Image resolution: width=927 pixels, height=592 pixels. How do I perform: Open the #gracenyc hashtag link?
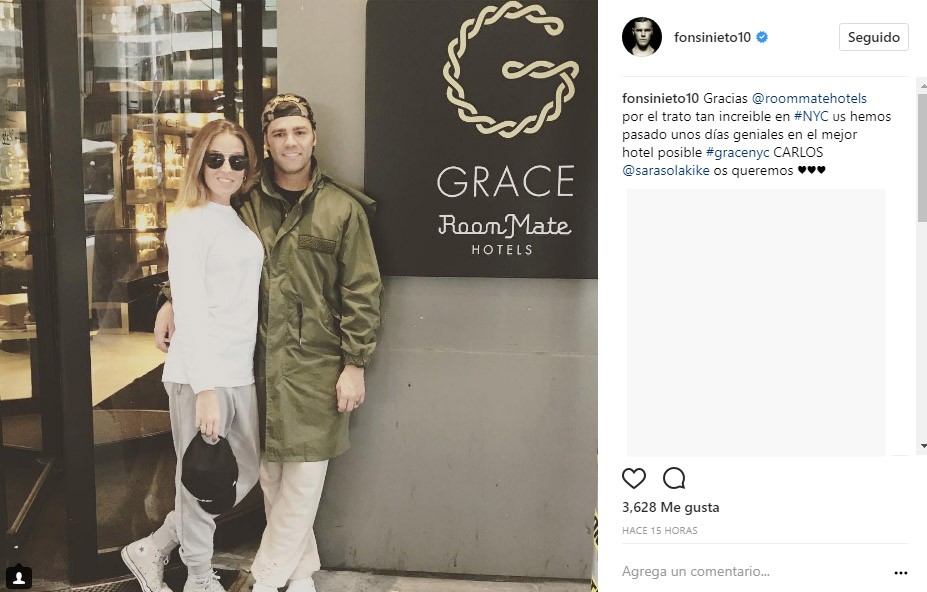(737, 153)
